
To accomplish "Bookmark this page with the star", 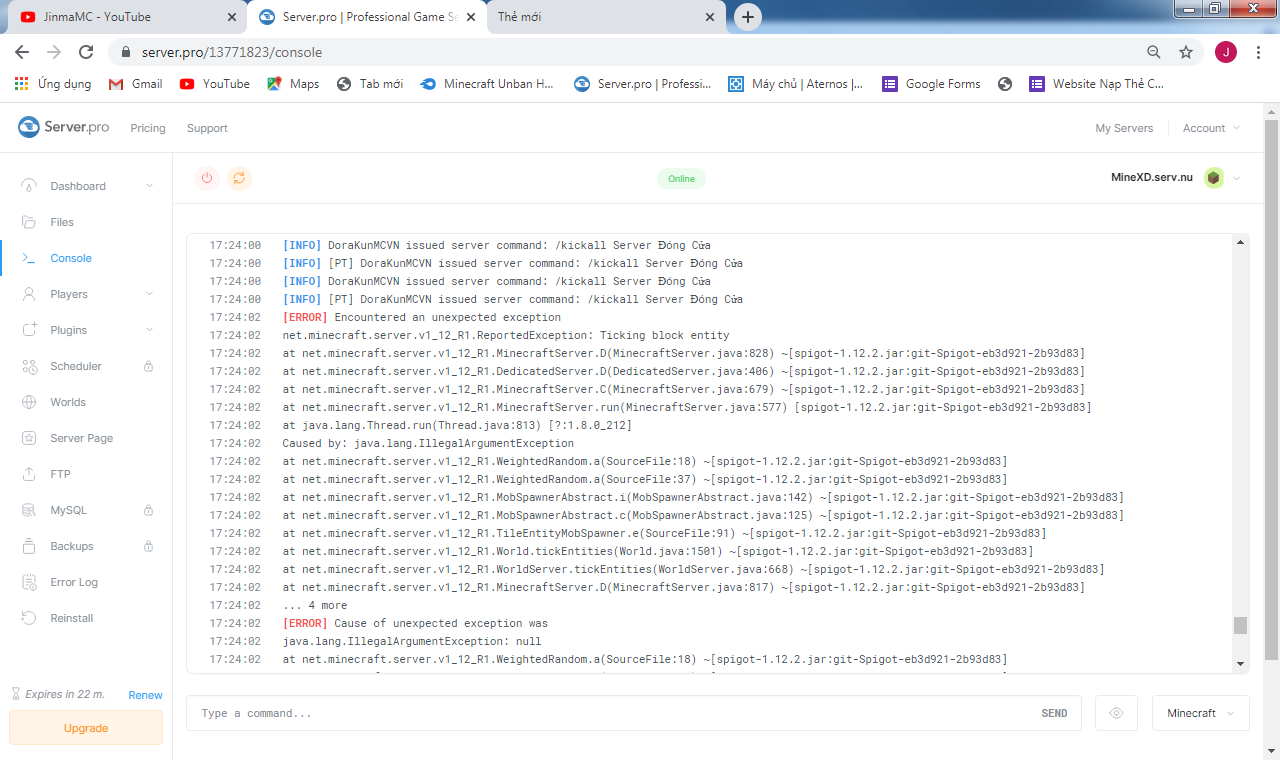I will [1186, 52].
